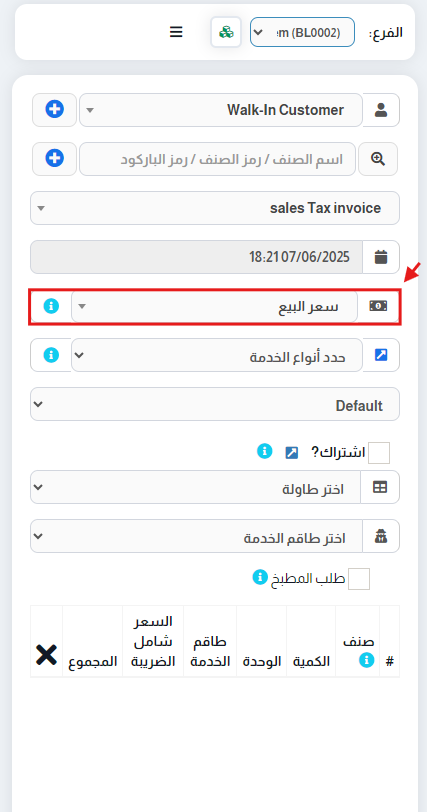Click the date field 18:21 07/06/2025
The width and height of the screenshot is (427, 812).
point(197,257)
